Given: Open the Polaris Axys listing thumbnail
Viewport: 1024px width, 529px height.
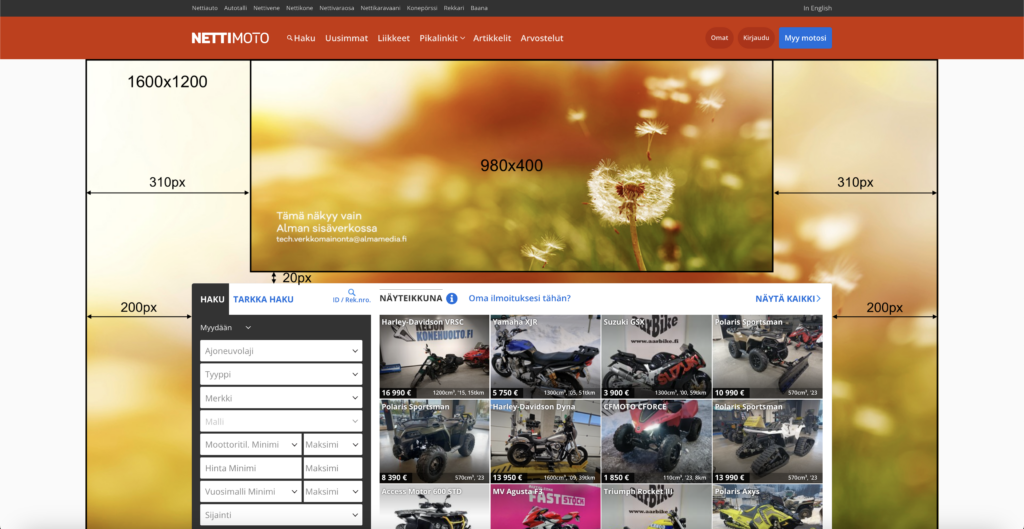Looking at the screenshot, I should pyautogui.click(x=767, y=507).
